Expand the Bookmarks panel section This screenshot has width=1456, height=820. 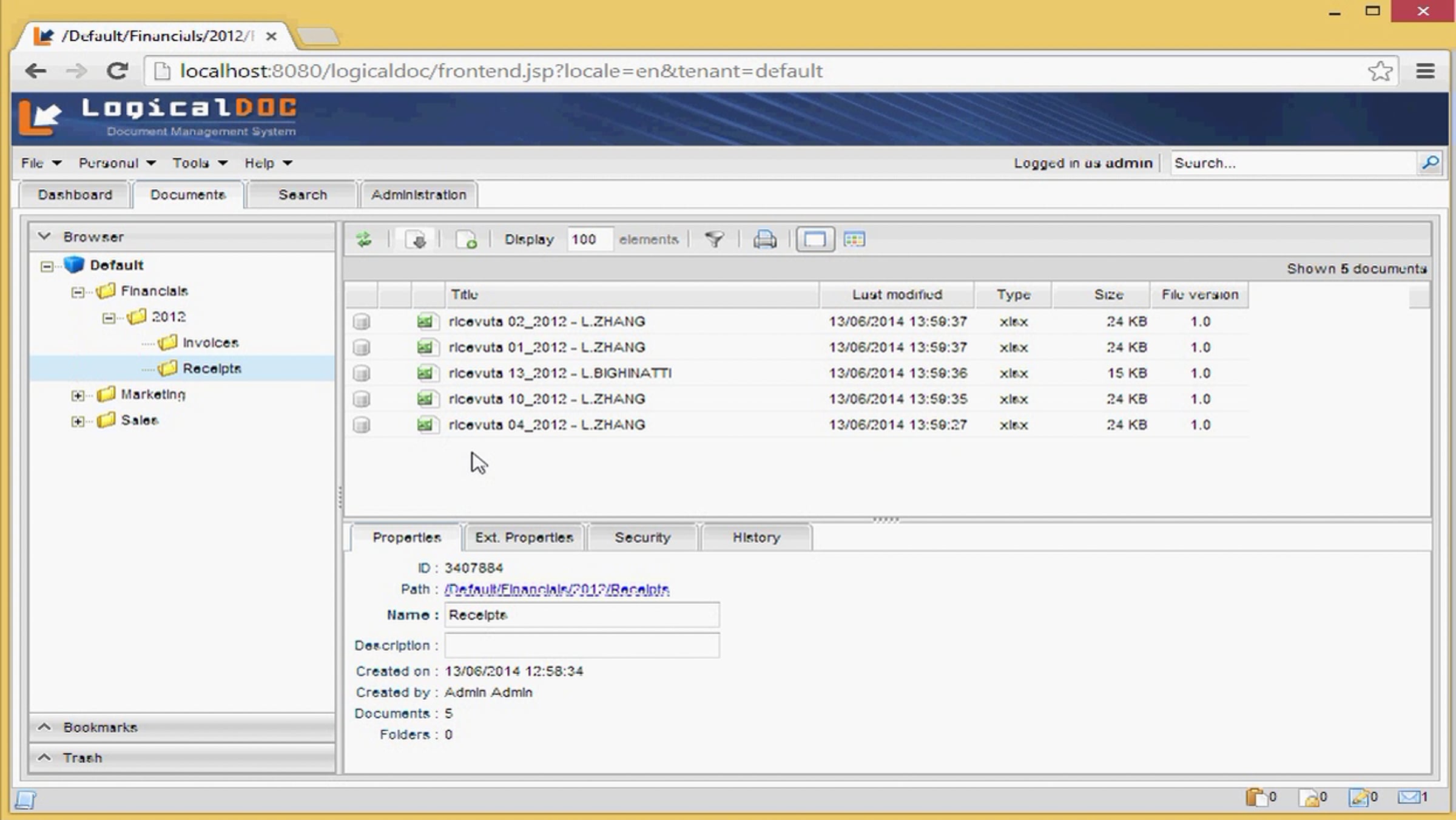(100, 727)
